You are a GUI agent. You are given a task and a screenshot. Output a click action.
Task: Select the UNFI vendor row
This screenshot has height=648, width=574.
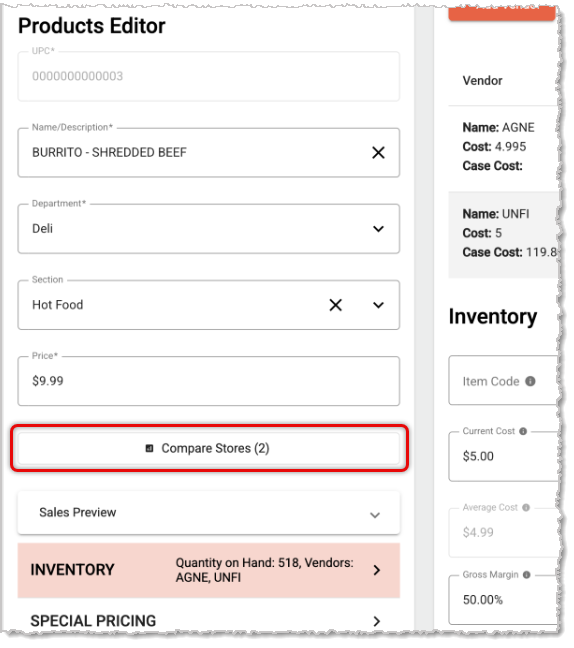[503, 234]
